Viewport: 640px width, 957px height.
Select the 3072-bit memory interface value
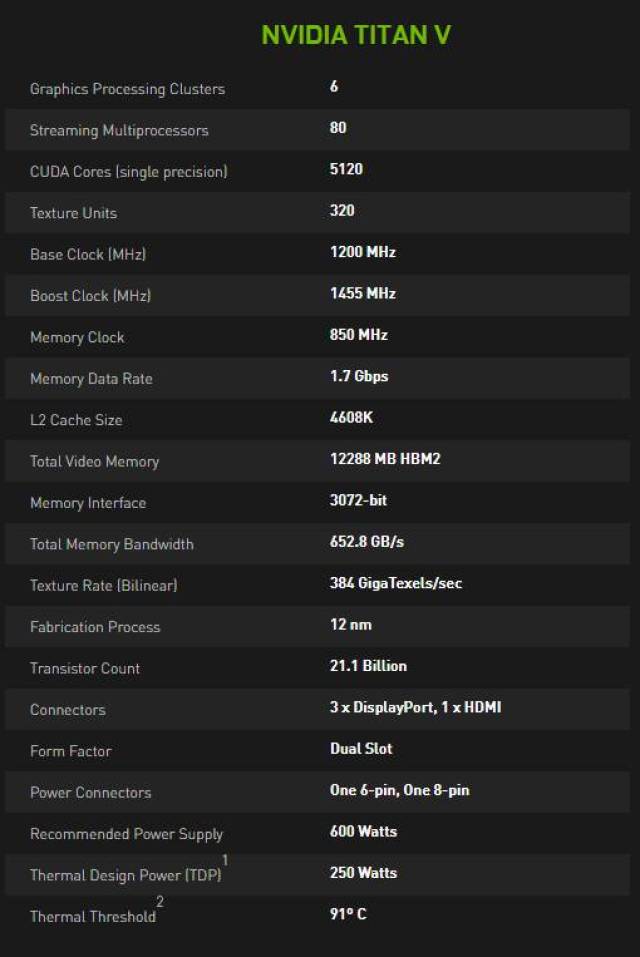(358, 500)
